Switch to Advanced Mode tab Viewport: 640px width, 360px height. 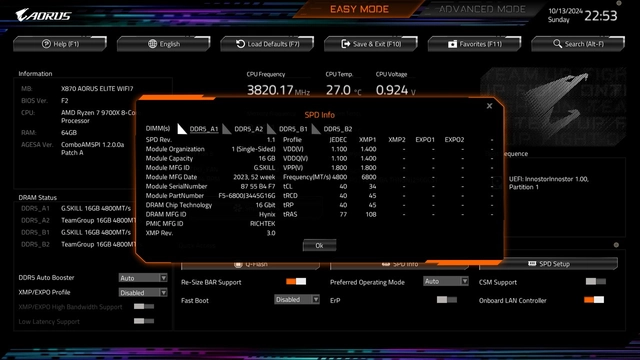482,9
